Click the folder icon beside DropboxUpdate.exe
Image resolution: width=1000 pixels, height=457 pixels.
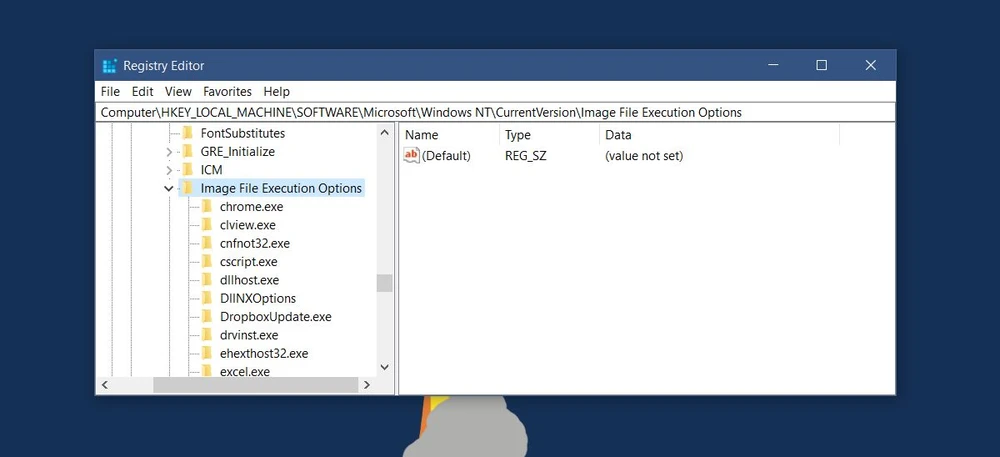(207, 317)
